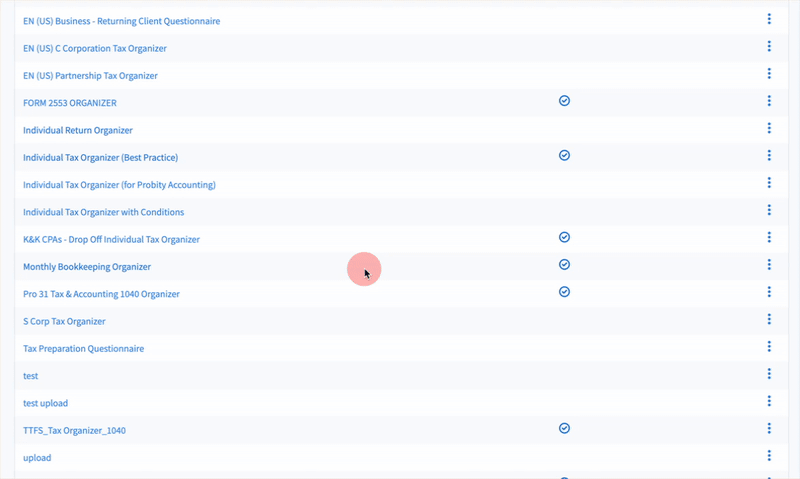Open three-dot menu for FORM 2553 ORGANIZER
The height and width of the screenshot is (479, 800).
(x=769, y=101)
